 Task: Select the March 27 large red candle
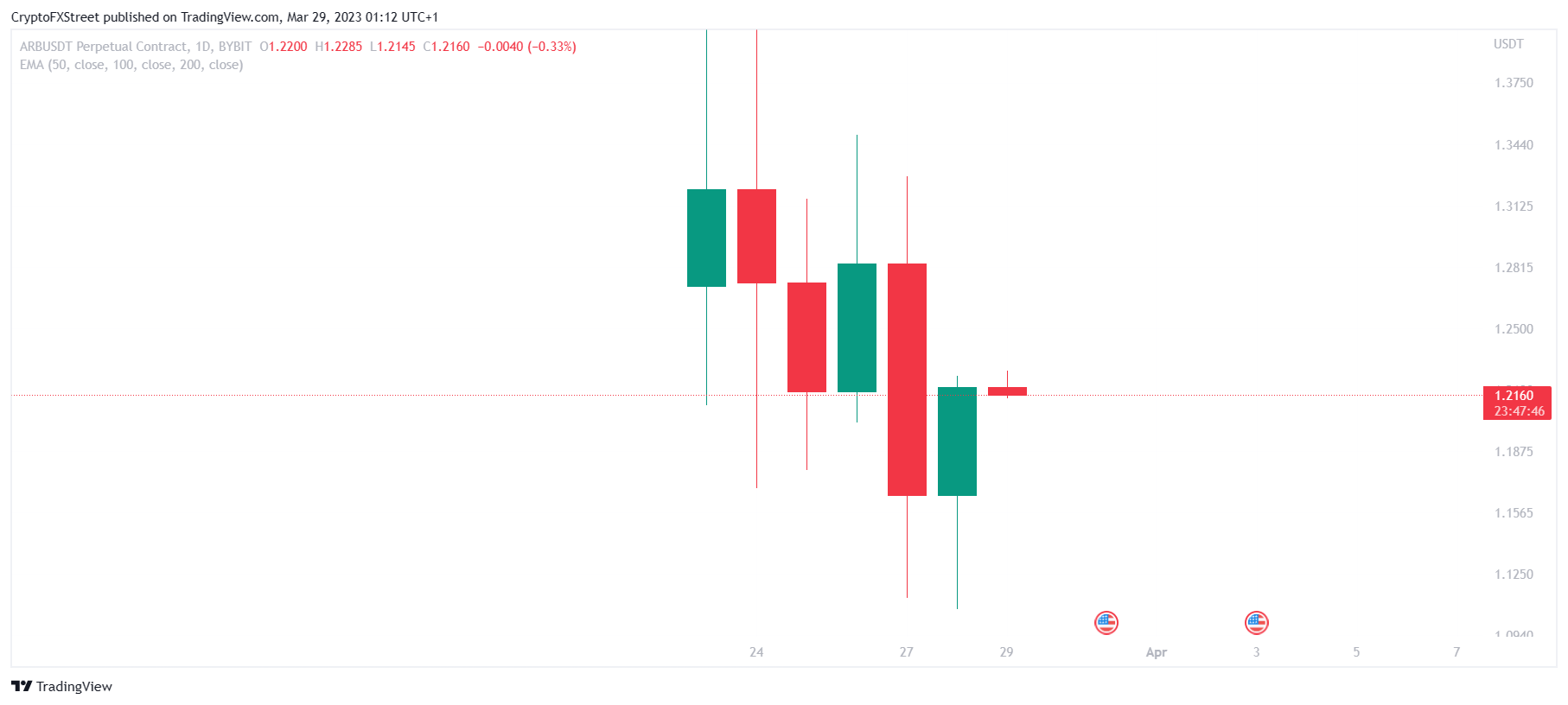[x=907, y=379]
